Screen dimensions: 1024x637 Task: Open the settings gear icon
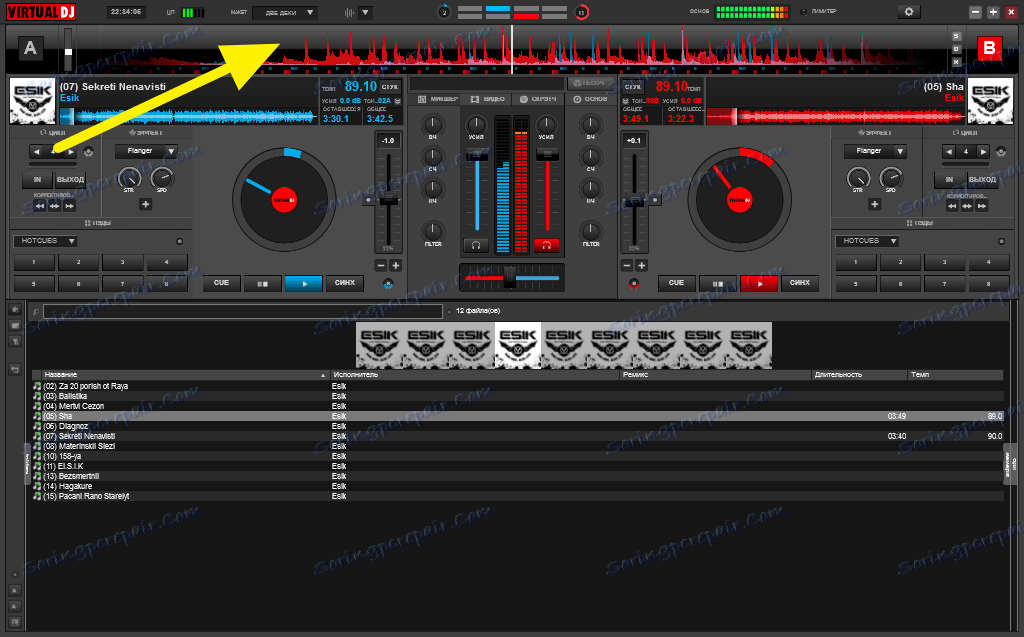pyautogui.click(x=908, y=12)
